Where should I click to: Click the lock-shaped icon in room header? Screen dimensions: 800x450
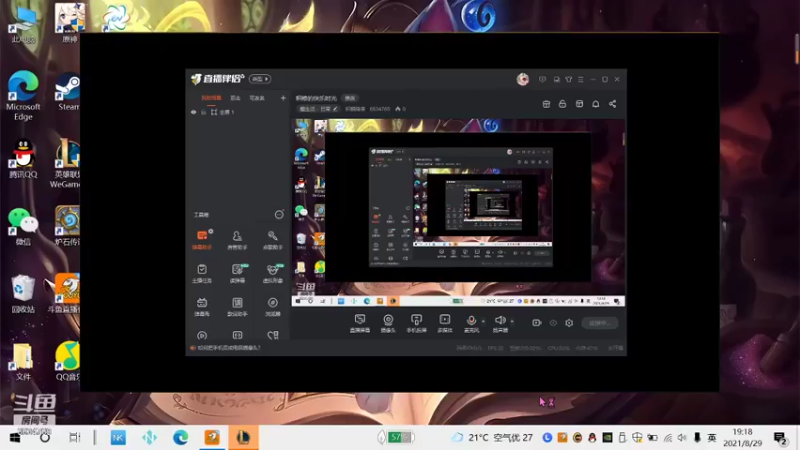tap(562, 104)
